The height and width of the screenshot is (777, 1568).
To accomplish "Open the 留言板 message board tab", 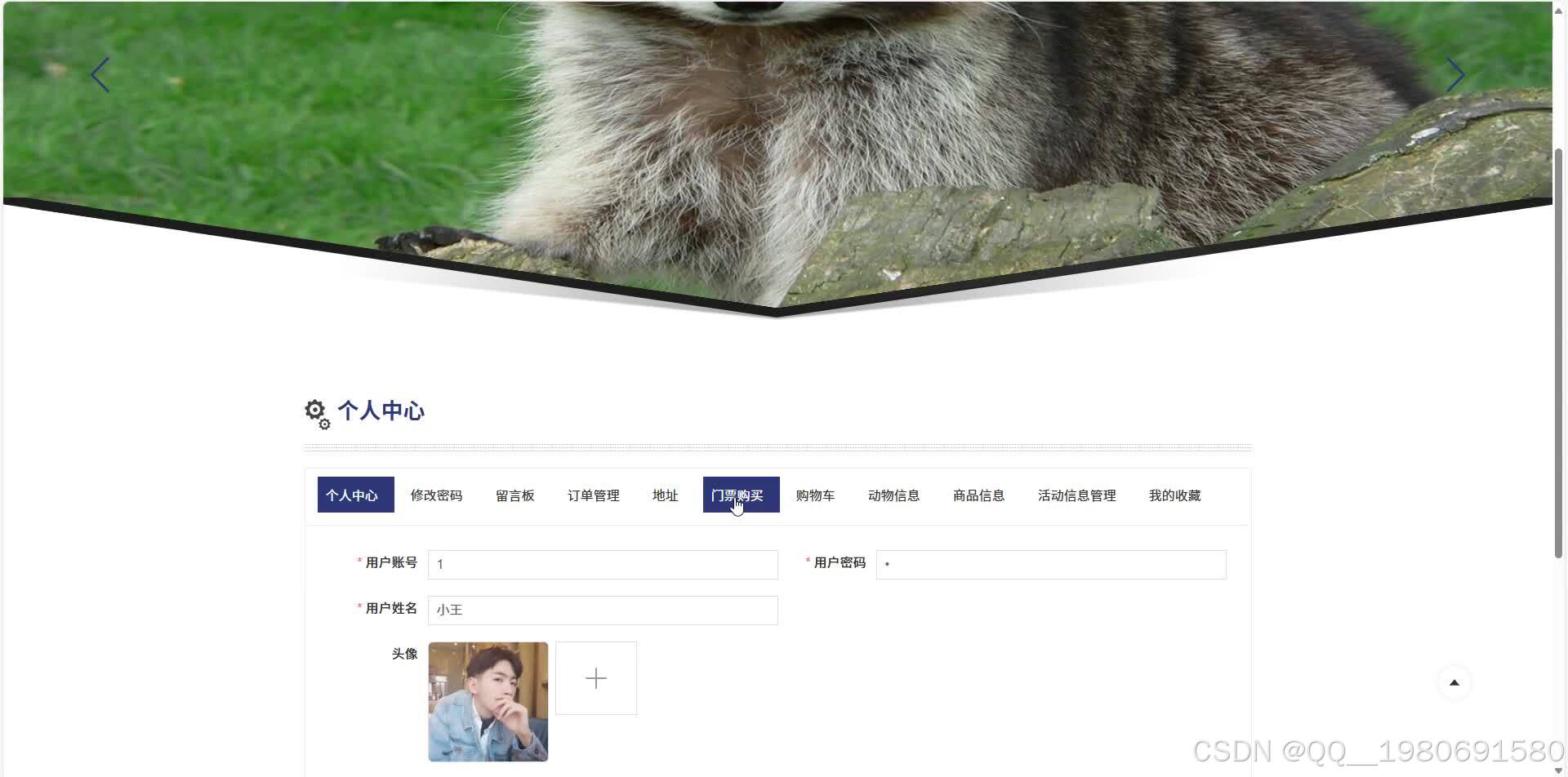I will 515,495.
